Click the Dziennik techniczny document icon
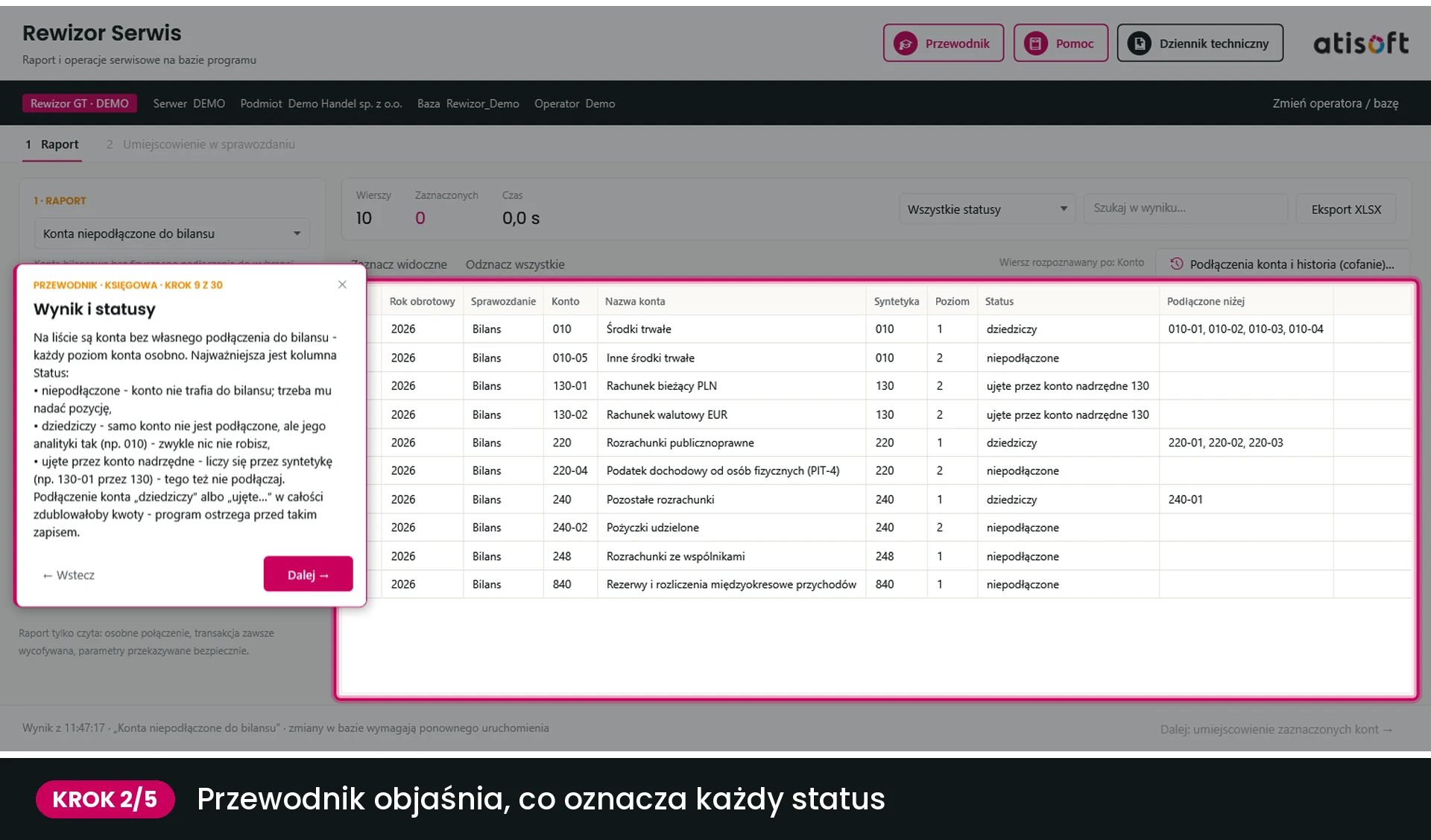The height and width of the screenshot is (840, 1431). [x=1139, y=43]
